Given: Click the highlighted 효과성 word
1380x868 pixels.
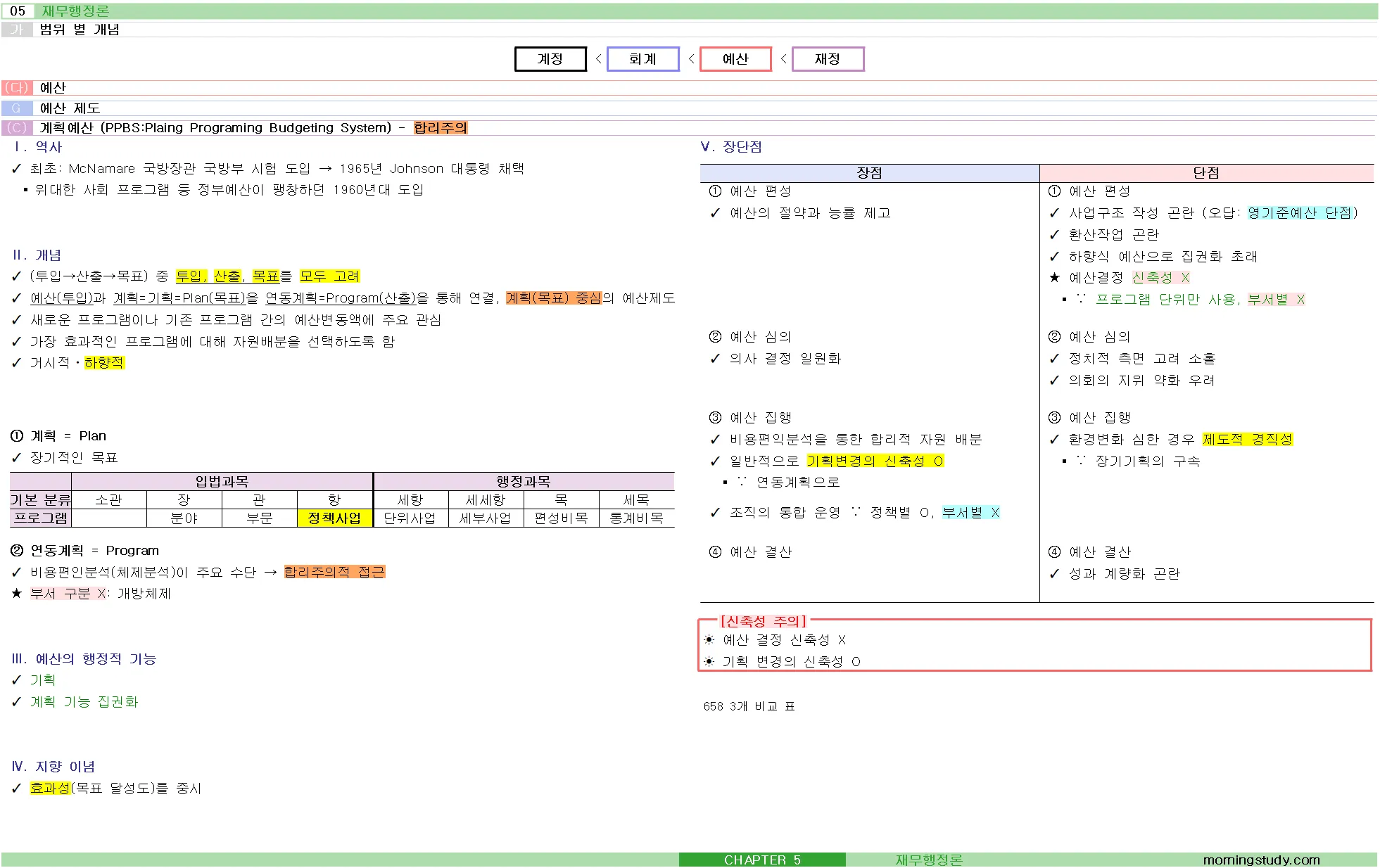Looking at the screenshot, I should point(50,789).
